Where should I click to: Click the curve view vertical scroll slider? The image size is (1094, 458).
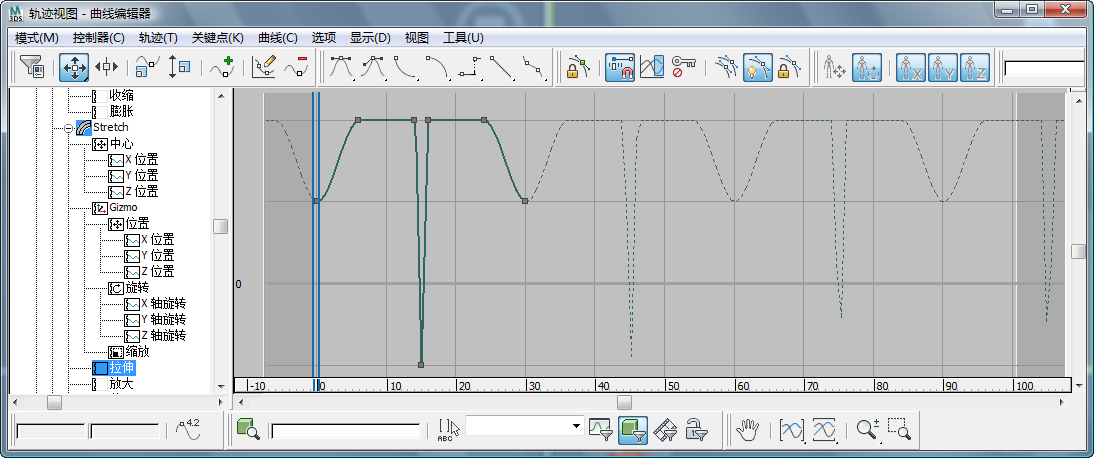coord(1079,251)
